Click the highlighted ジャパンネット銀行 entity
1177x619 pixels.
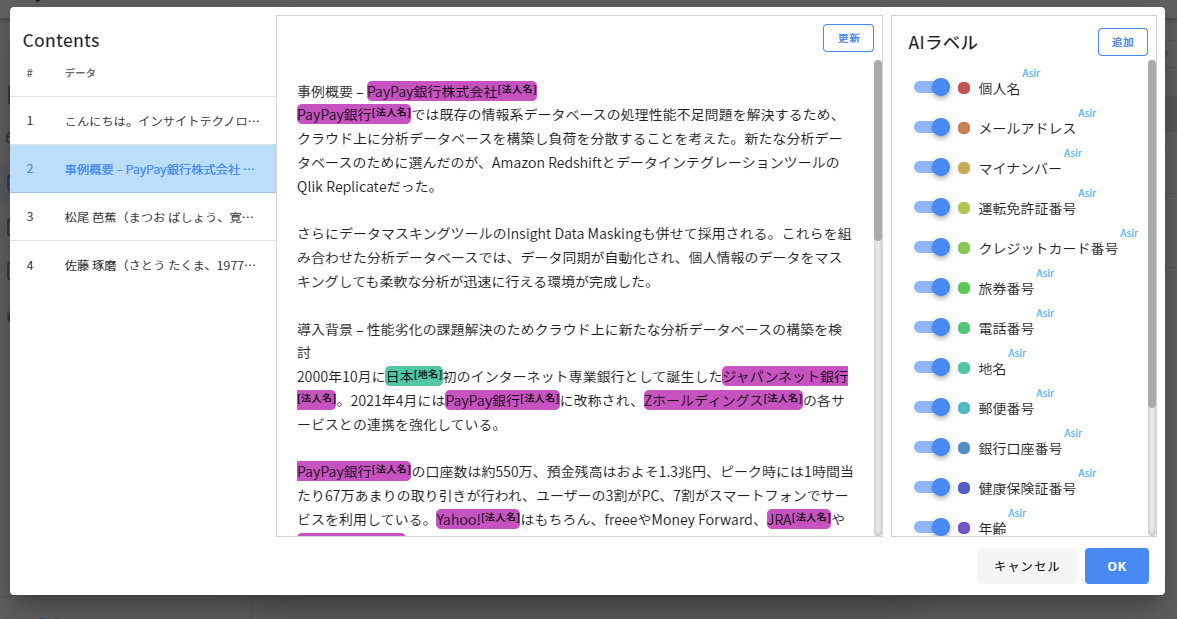click(x=784, y=376)
